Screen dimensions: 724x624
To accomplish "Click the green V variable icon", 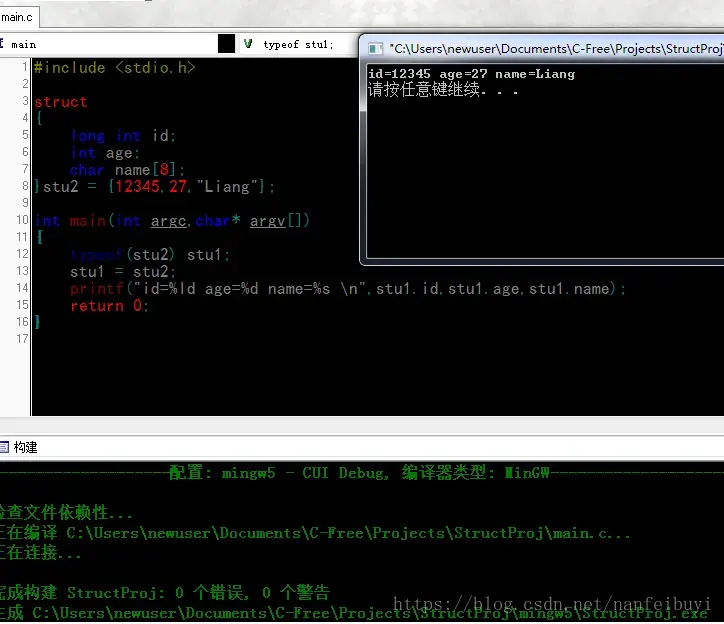I will pyautogui.click(x=248, y=44).
